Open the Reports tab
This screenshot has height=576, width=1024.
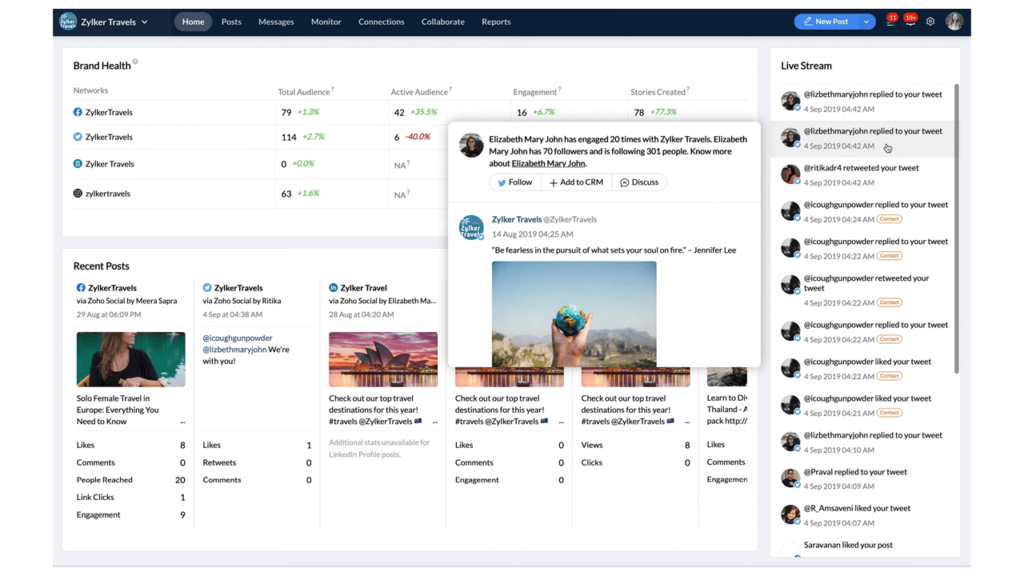point(496,22)
